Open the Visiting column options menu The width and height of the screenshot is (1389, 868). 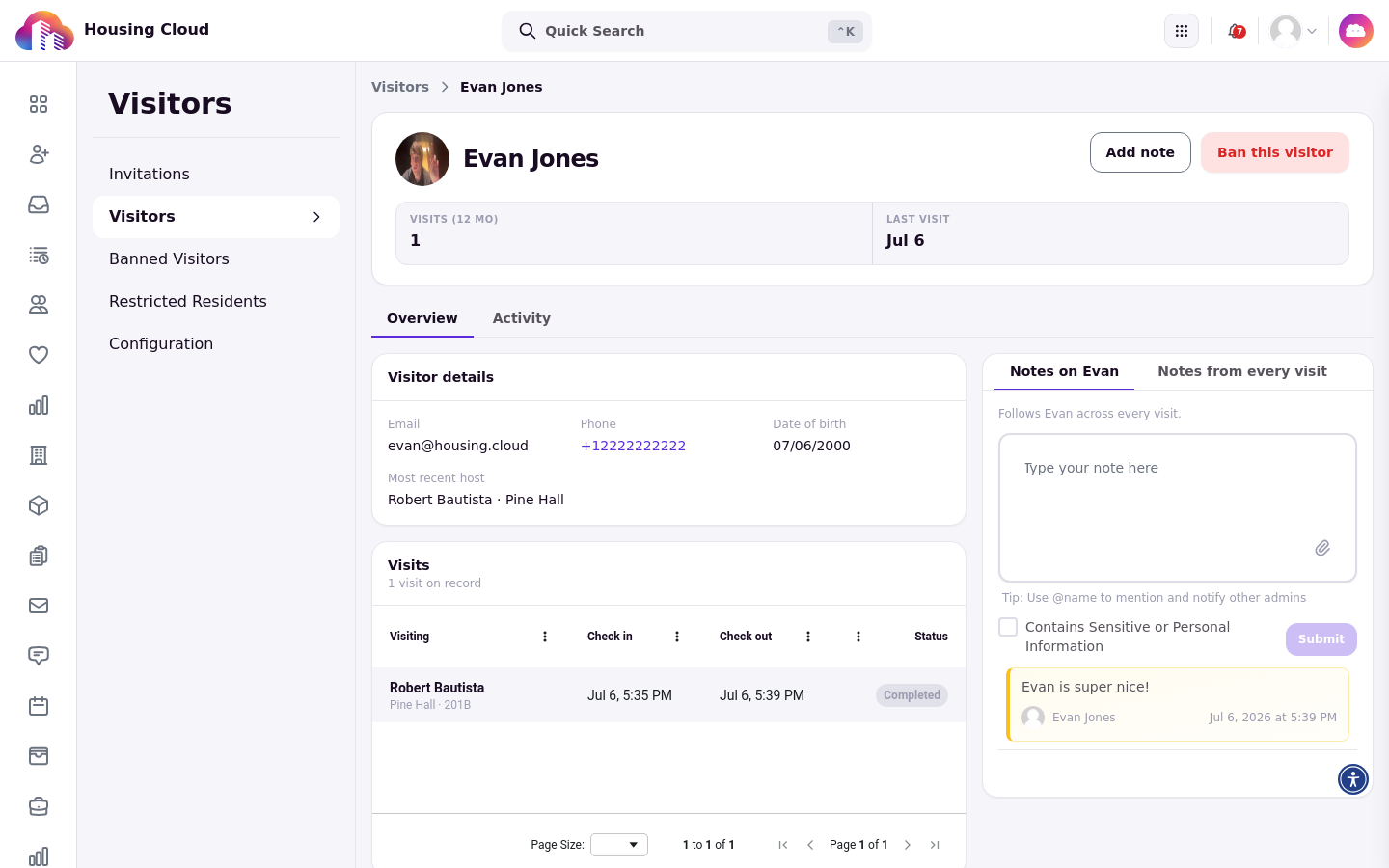point(545,637)
